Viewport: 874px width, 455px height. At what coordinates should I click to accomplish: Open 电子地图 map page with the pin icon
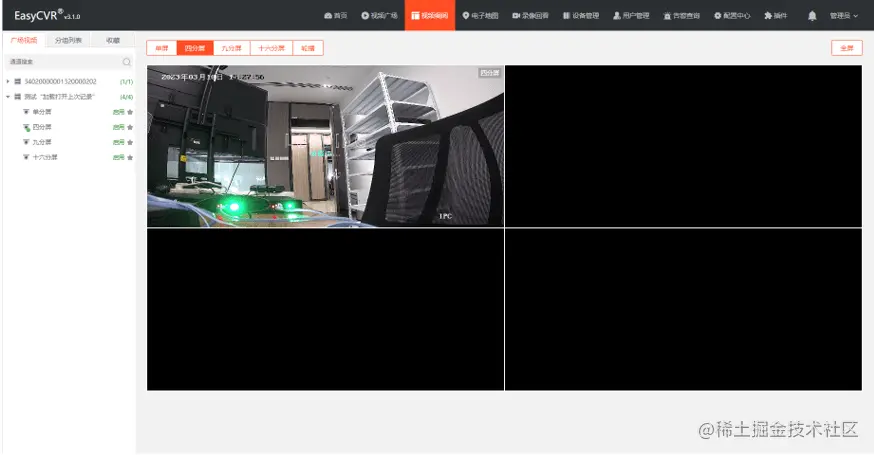tap(480, 16)
